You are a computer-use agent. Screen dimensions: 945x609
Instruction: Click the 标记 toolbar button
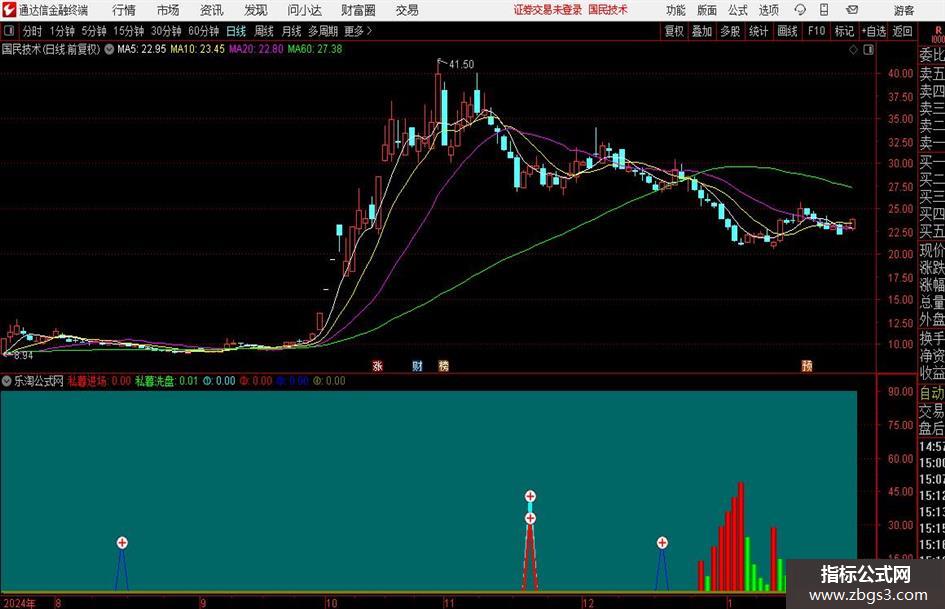click(844, 31)
